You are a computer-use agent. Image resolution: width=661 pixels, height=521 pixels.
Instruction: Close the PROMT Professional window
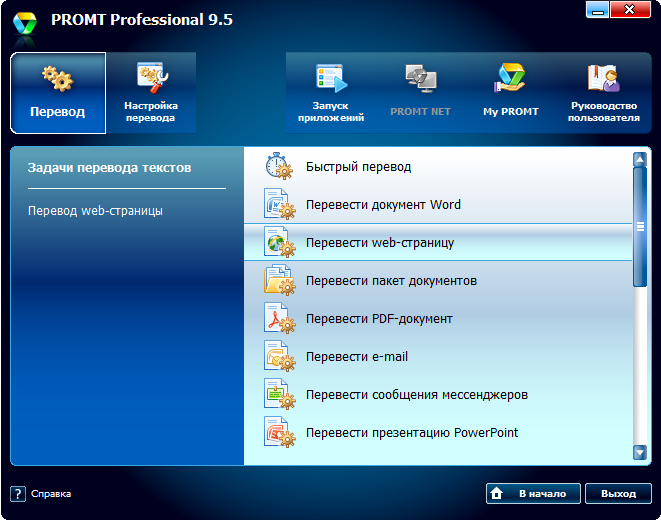coord(630,9)
